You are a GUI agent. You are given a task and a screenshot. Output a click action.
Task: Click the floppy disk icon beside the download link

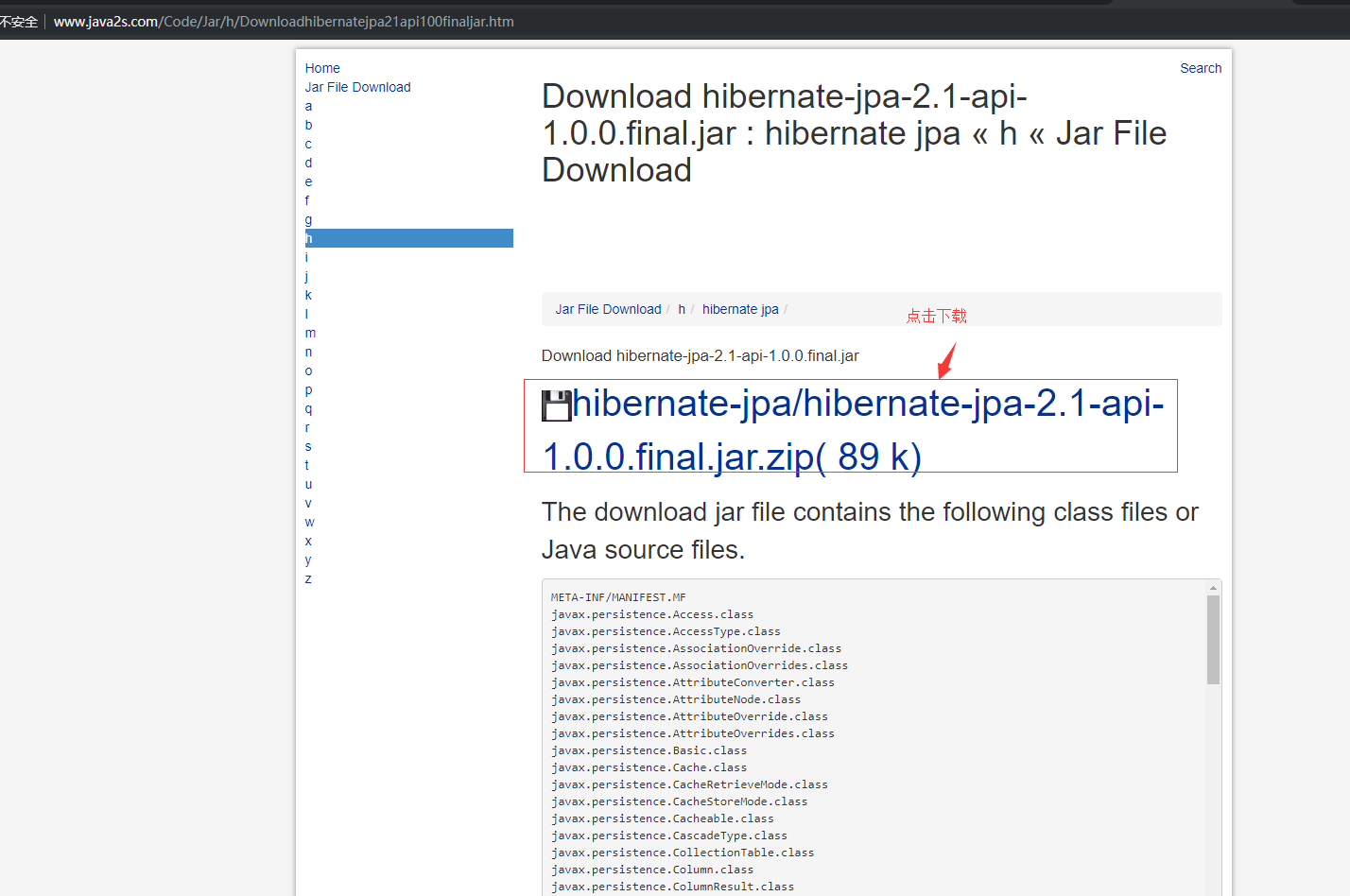click(x=556, y=405)
